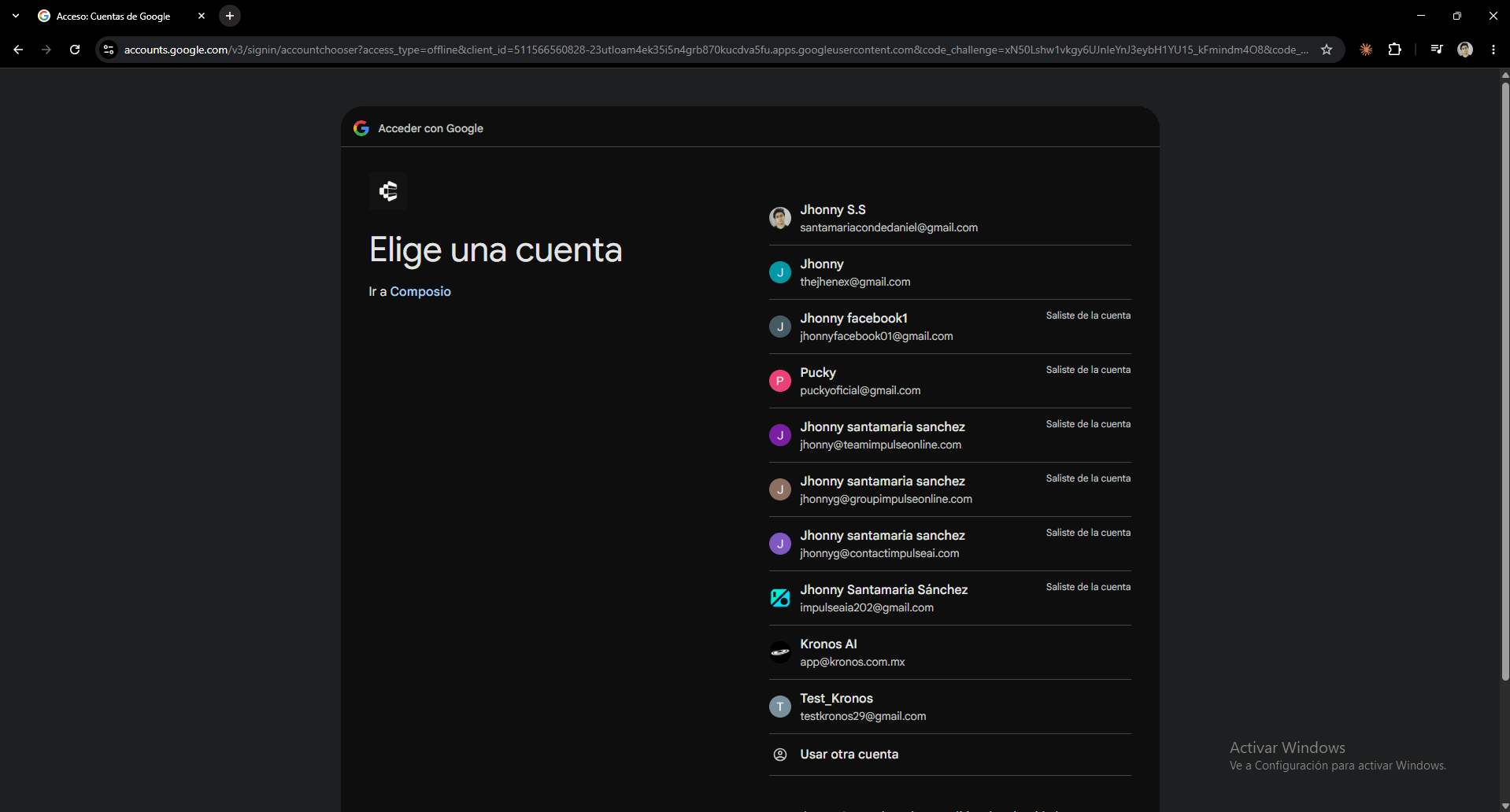
Task: Choose the Kronos AI account
Action: tap(949, 652)
